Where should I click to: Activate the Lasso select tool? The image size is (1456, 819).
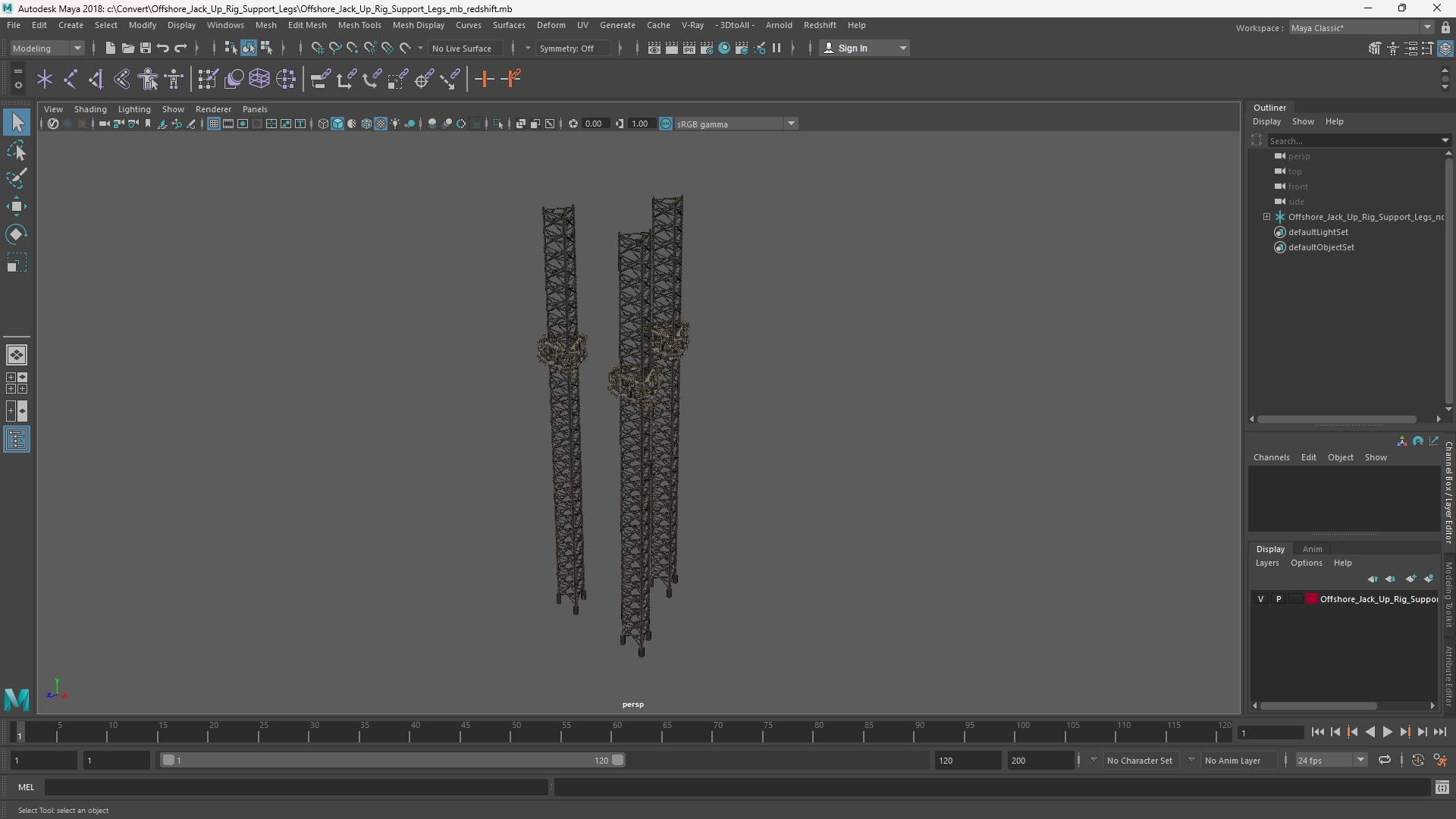pyautogui.click(x=17, y=151)
